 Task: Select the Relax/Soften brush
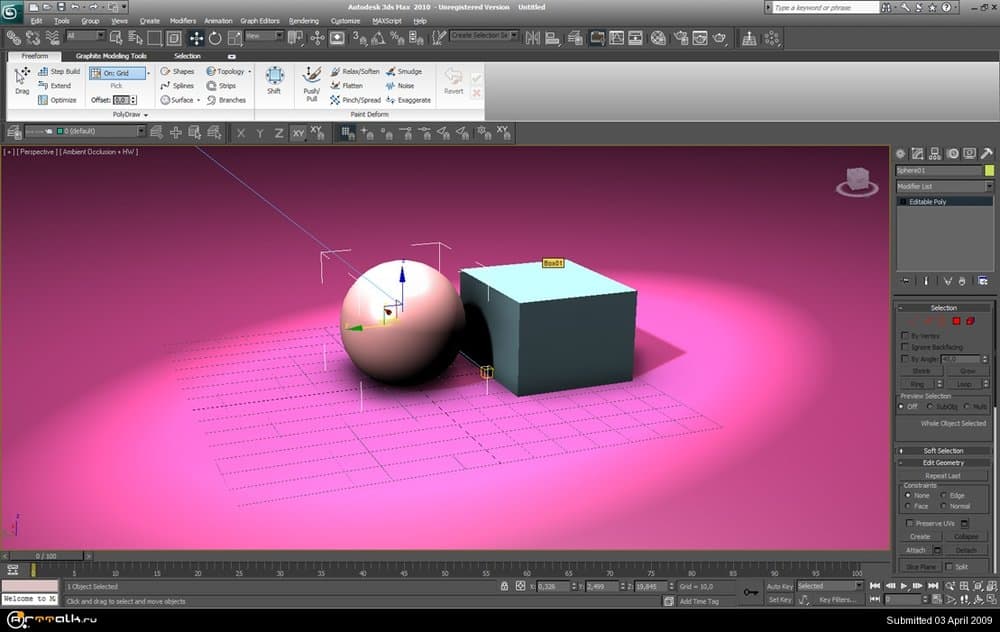[355, 72]
